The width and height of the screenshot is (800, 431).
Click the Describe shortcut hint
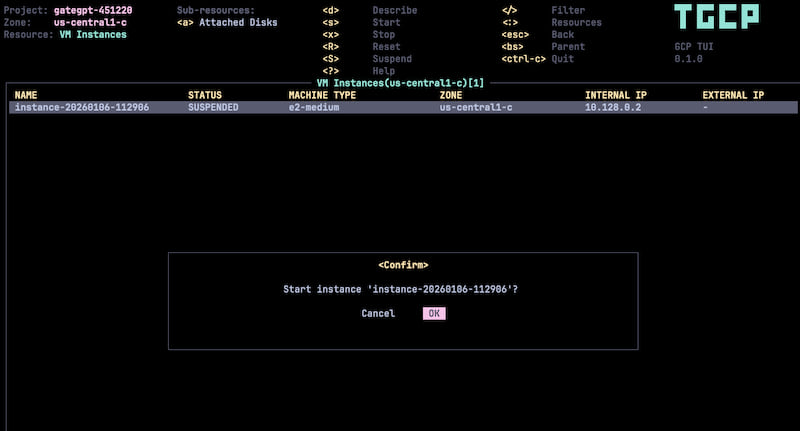click(395, 10)
